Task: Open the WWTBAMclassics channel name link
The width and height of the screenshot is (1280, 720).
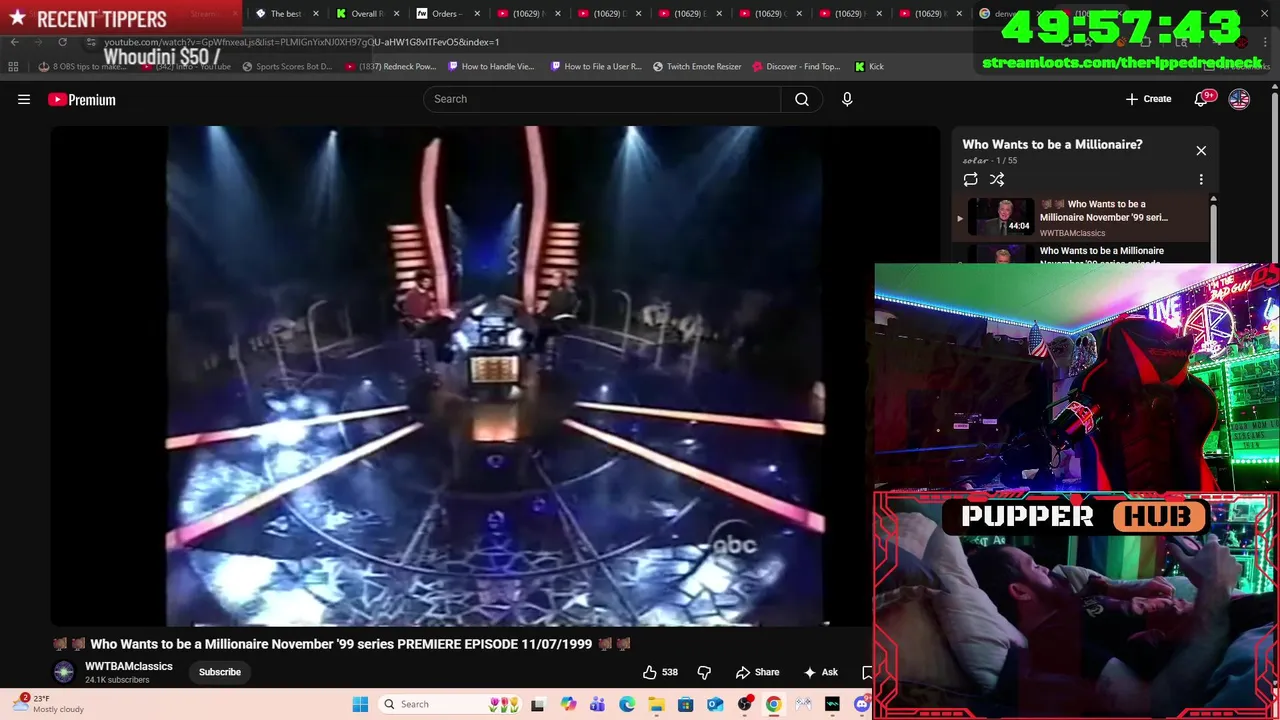Action: [x=129, y=666]
